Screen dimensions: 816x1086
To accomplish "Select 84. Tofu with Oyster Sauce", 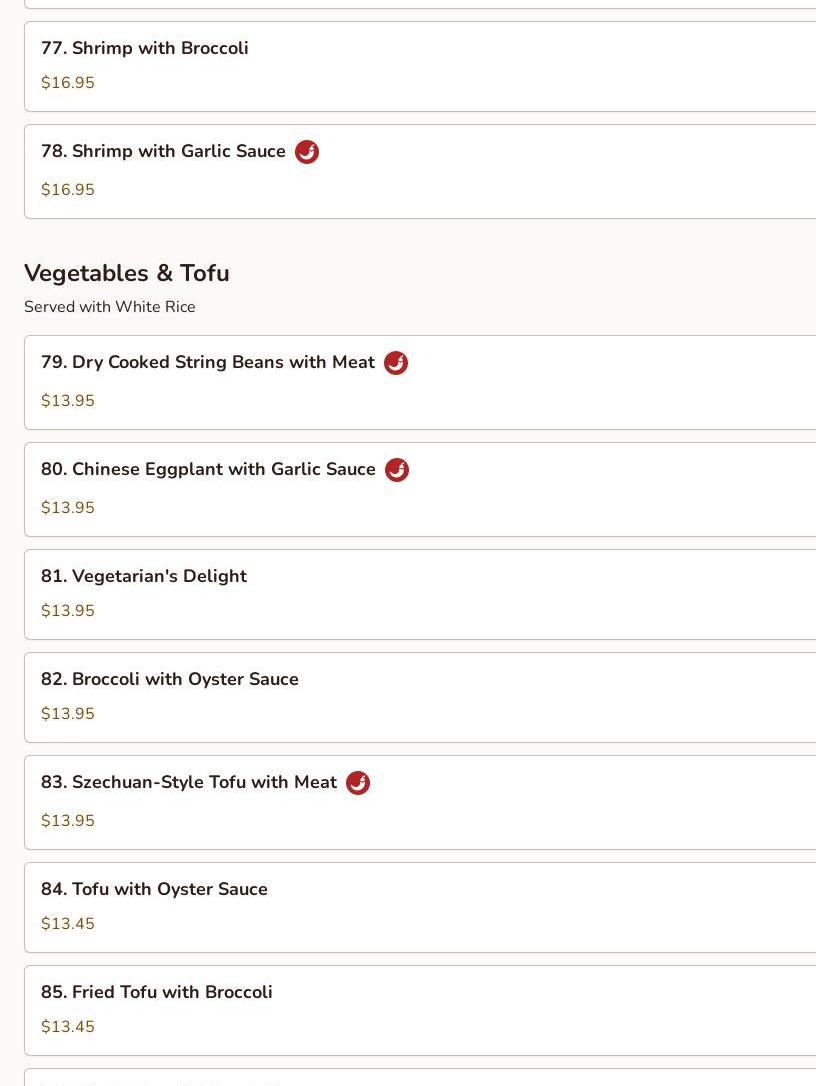I will pyautogui.click(x=154, y=889).
